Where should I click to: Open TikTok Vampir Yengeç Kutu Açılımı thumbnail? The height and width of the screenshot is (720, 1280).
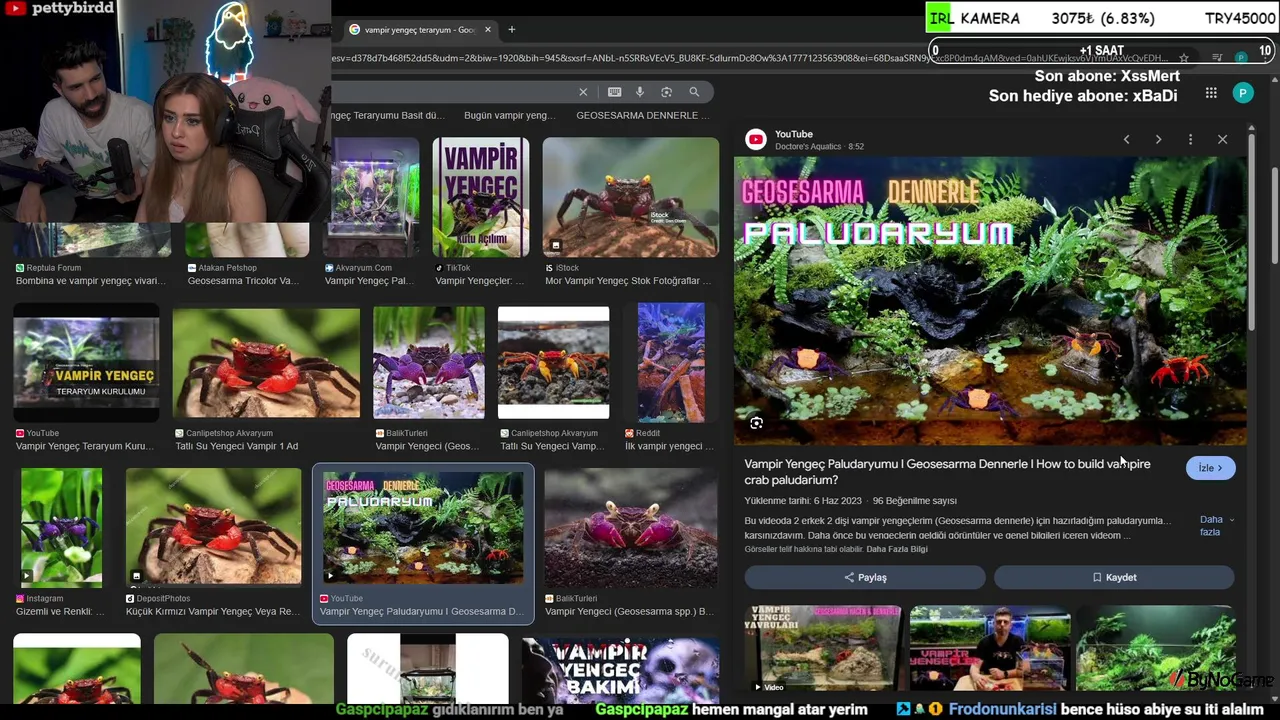(480, 197)
